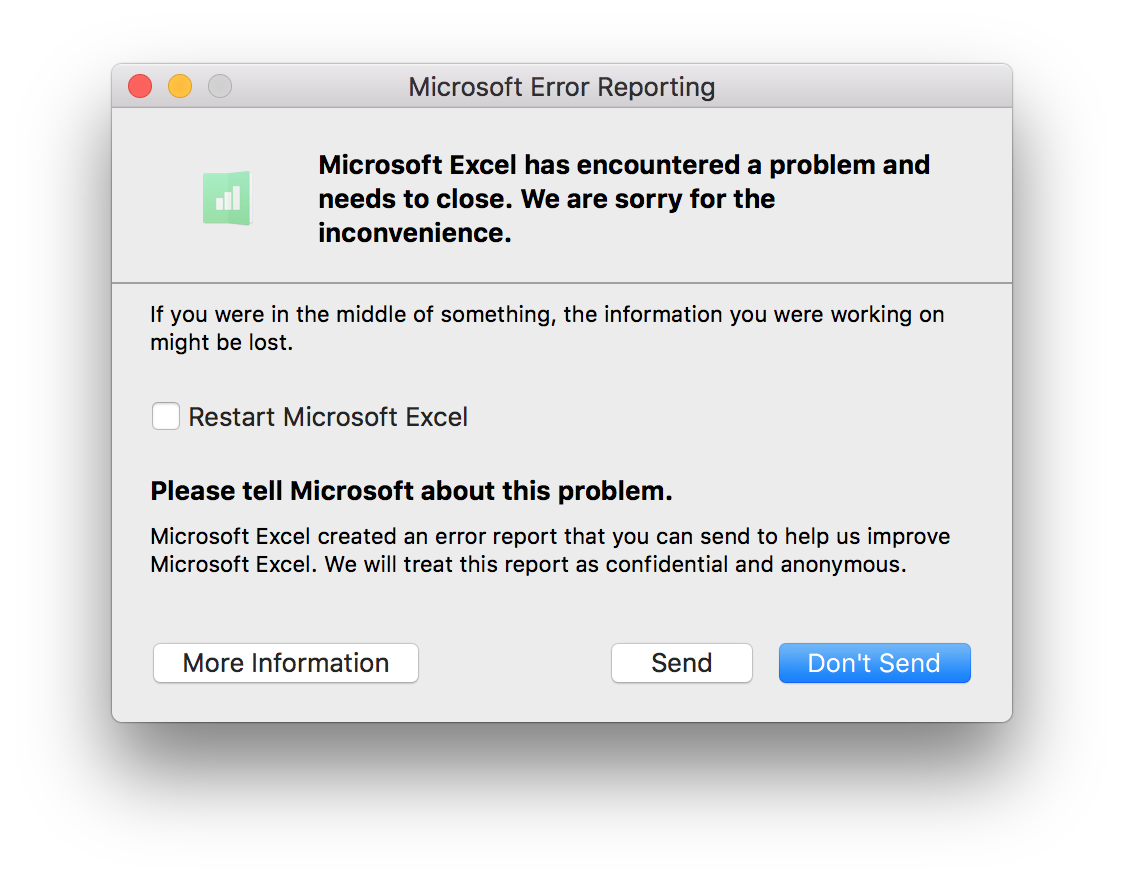This screenshot has height=882, width=1124.
Task: Click the "Microsoft Error Reporting" window title
Action: tap(562, 88)
